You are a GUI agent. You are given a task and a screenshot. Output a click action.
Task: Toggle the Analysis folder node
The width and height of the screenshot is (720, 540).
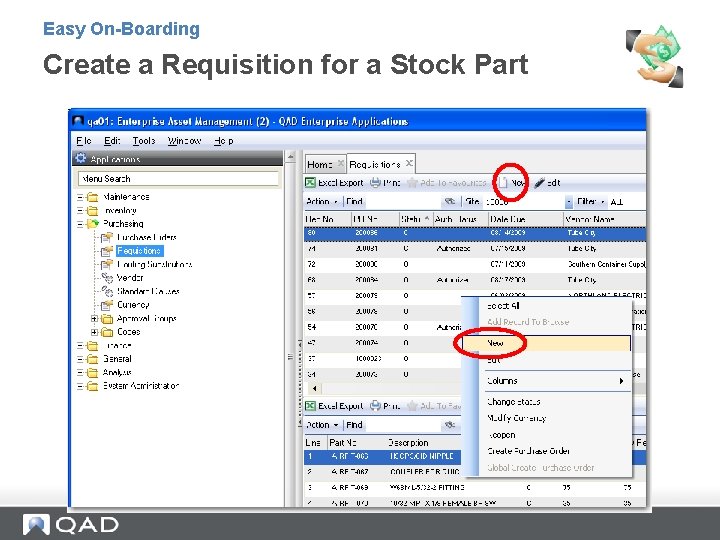pyautogui.click(x=80, y=373)
